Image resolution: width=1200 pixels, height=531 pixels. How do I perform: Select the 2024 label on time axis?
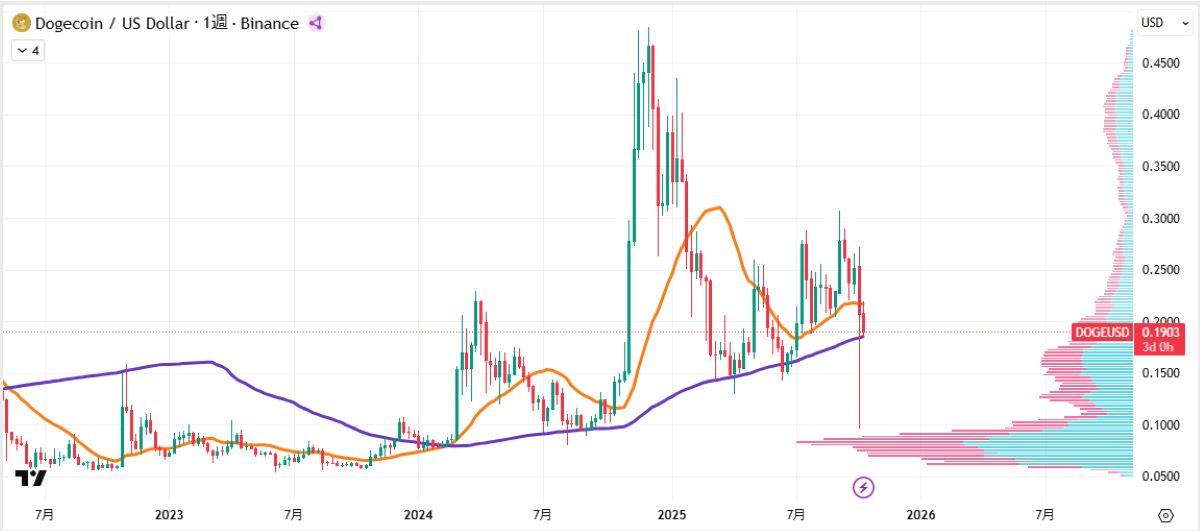click(418, 514)
